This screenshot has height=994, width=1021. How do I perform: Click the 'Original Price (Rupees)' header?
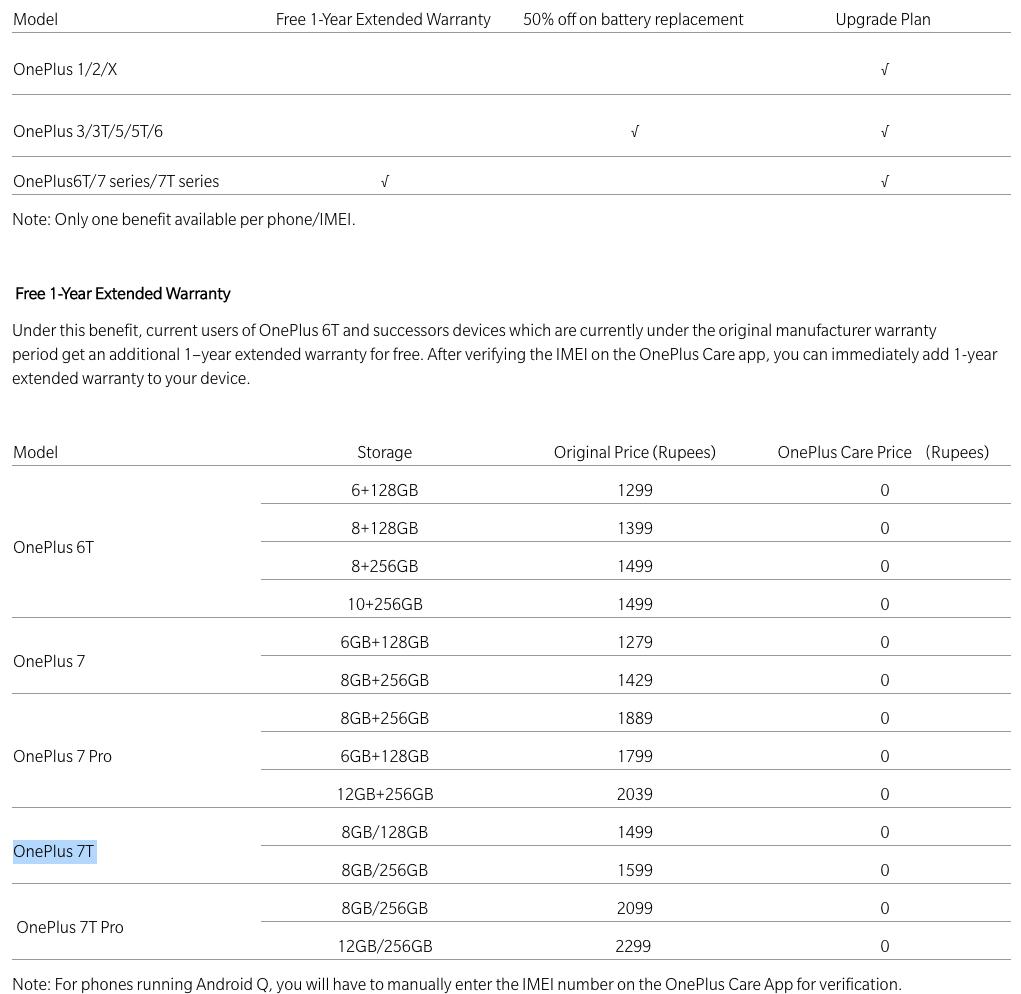tap(635, 452)
